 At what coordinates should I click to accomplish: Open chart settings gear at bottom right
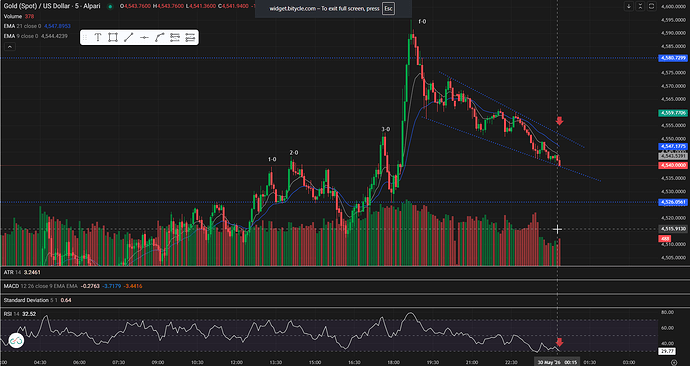pos(674,362)
